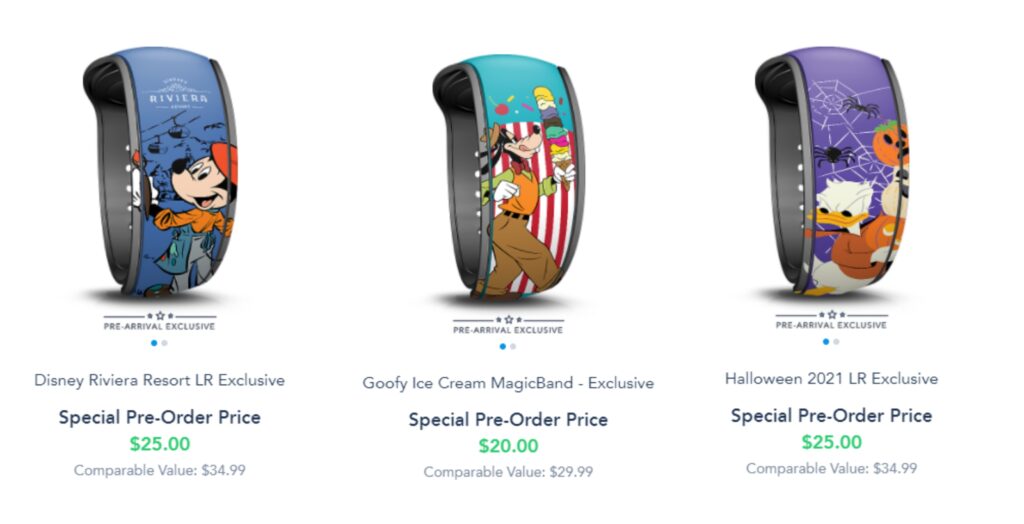Select first blue dot under Halloween MagicBand
Screen dimensions: 1024x524
[x=826, y=342]
